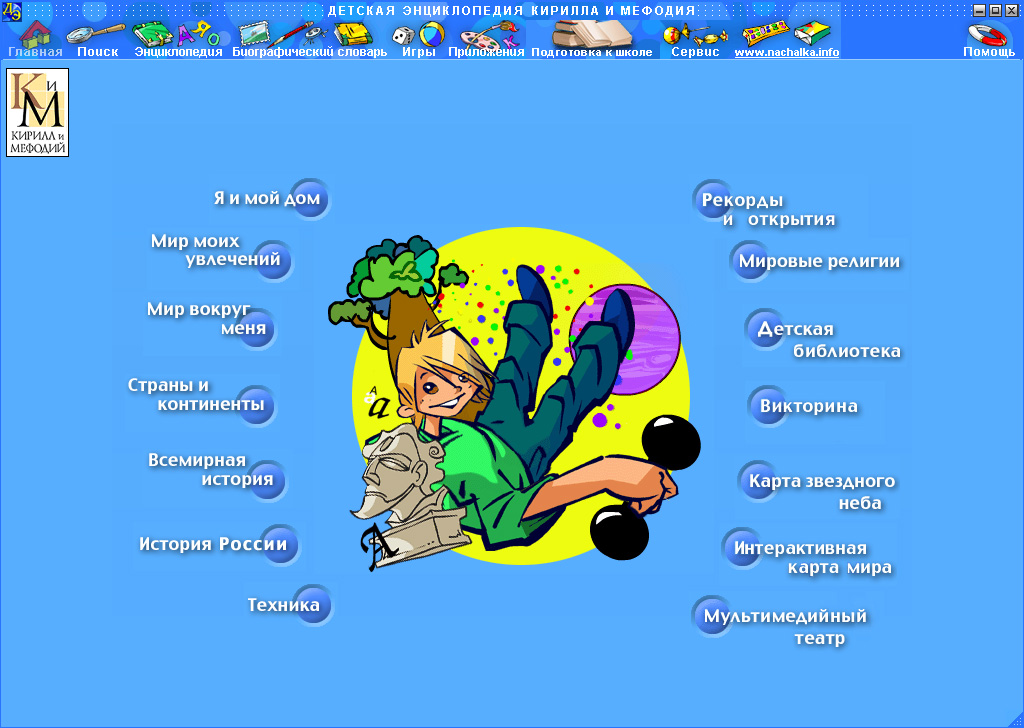Close the encyclopedia window
The height and width of the screenshot is (728, 1024).
1010,10
